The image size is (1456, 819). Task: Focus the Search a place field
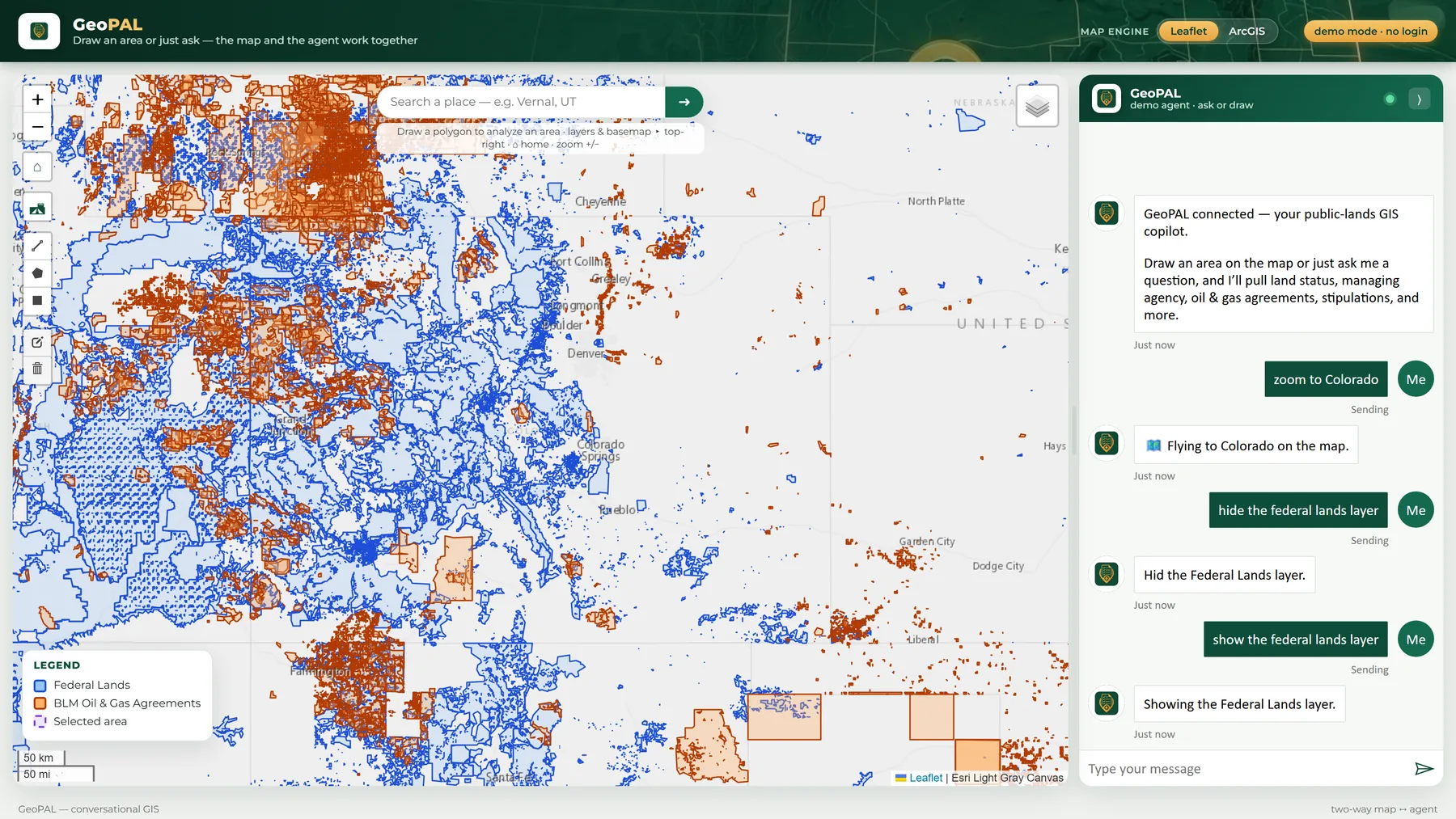click(521, 102)
